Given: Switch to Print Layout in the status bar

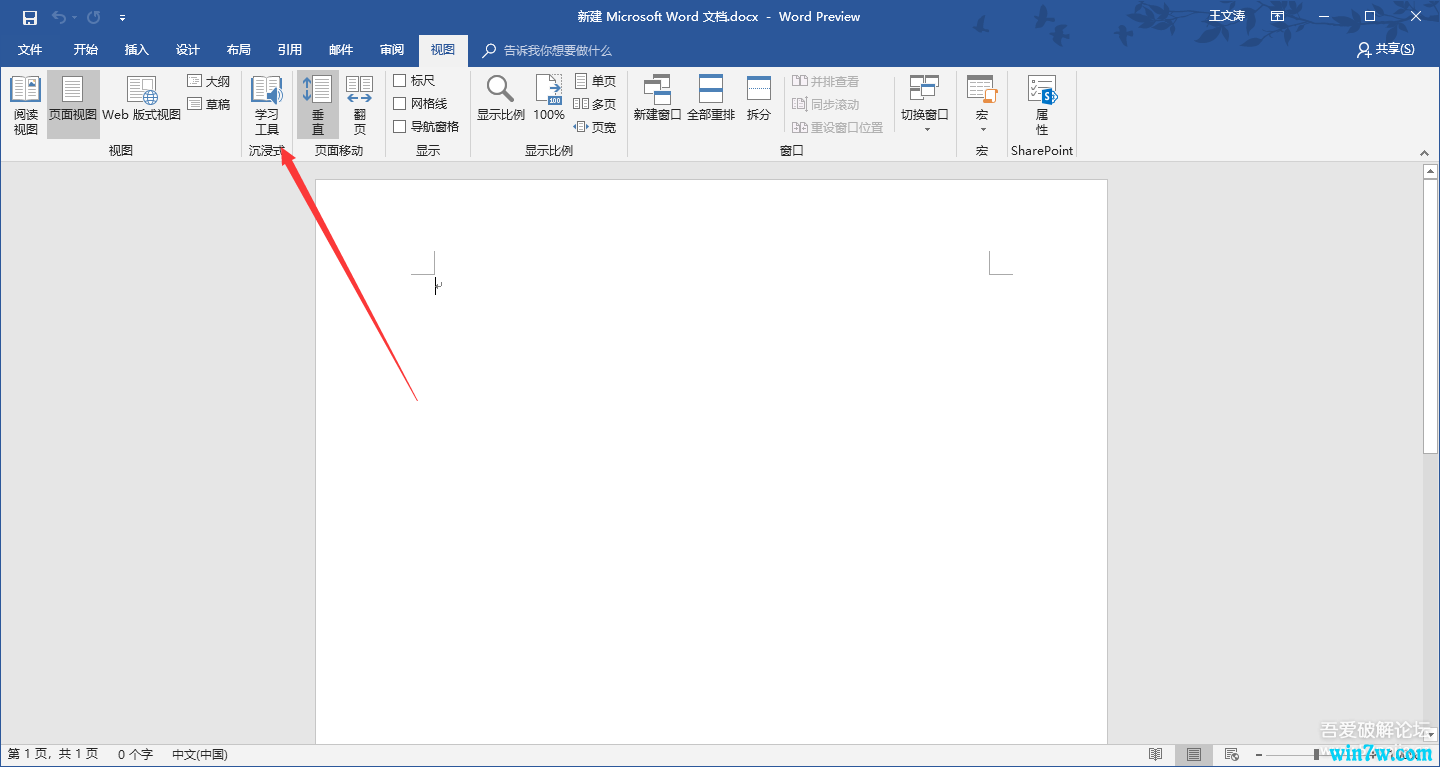Looking at the screenshot, I should pyautogui.click(x=1194, y=755).
